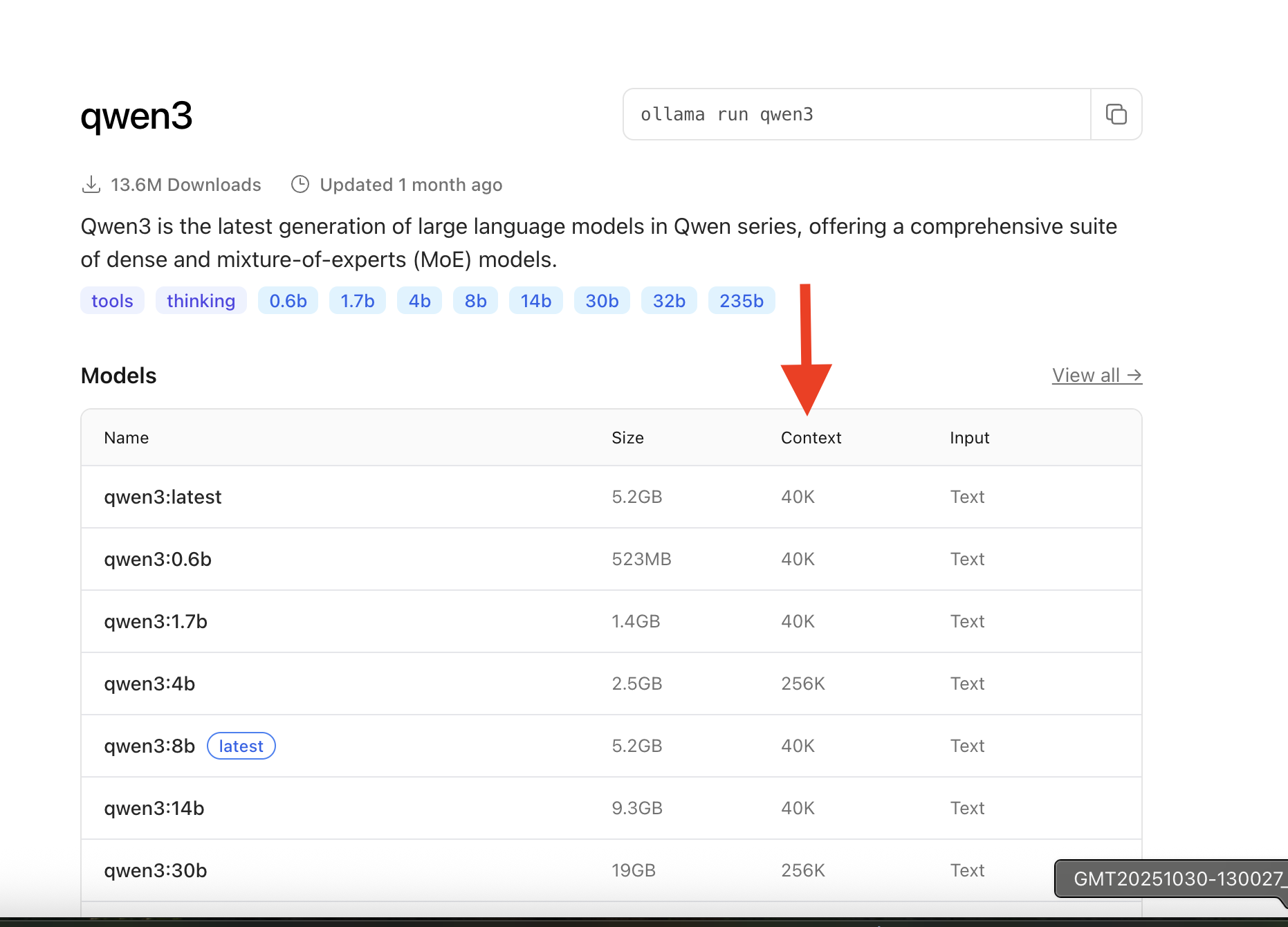Choose the 1.7b size tag

coord(357,301)
